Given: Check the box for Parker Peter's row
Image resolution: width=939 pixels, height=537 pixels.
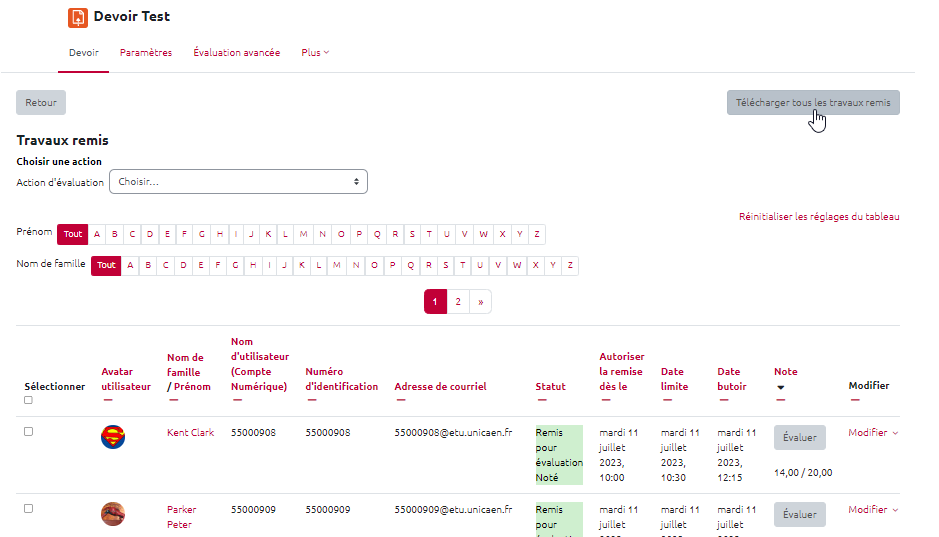Looking at the screenshot, I should (x=28, y=509).
